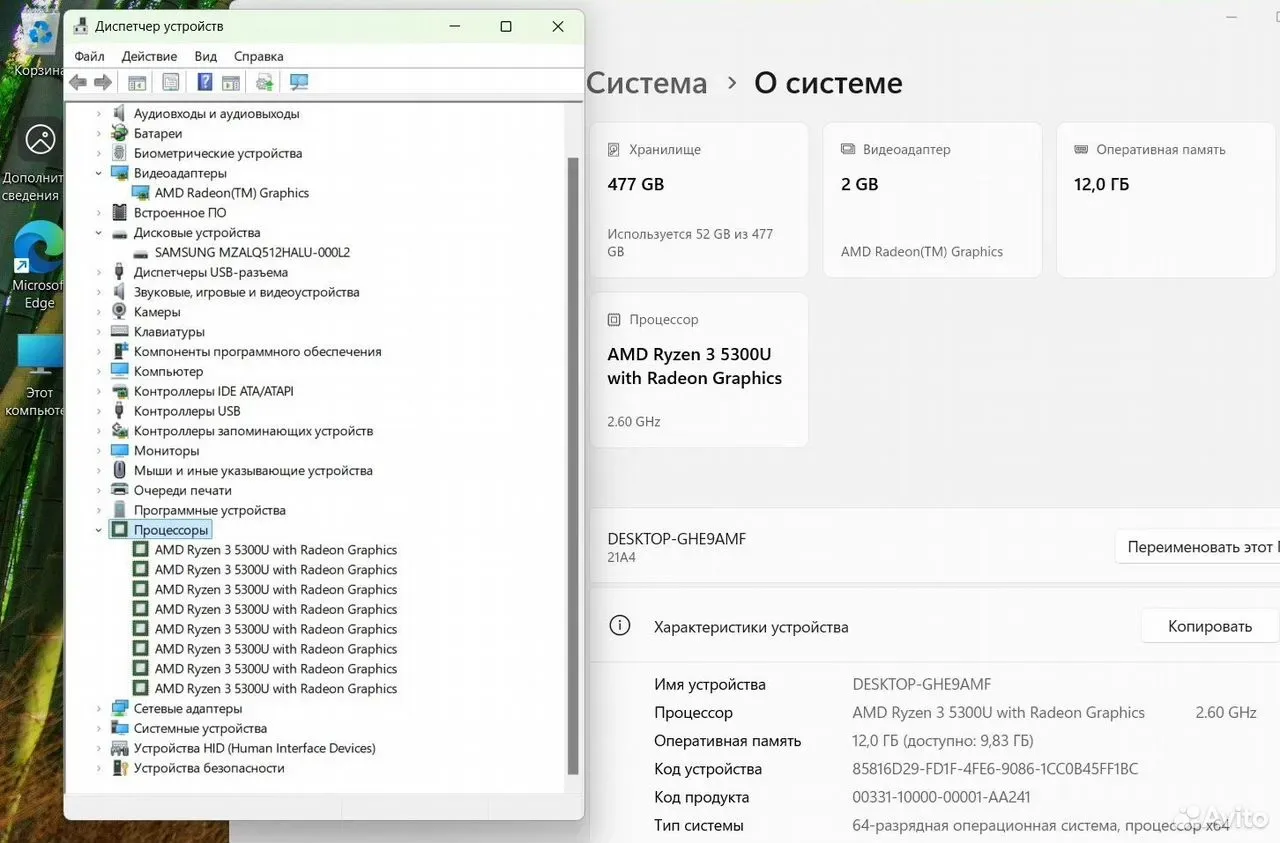Open the Файл menu
Viewport: 1280px width, 843px height.
click(x=89, y=56)
